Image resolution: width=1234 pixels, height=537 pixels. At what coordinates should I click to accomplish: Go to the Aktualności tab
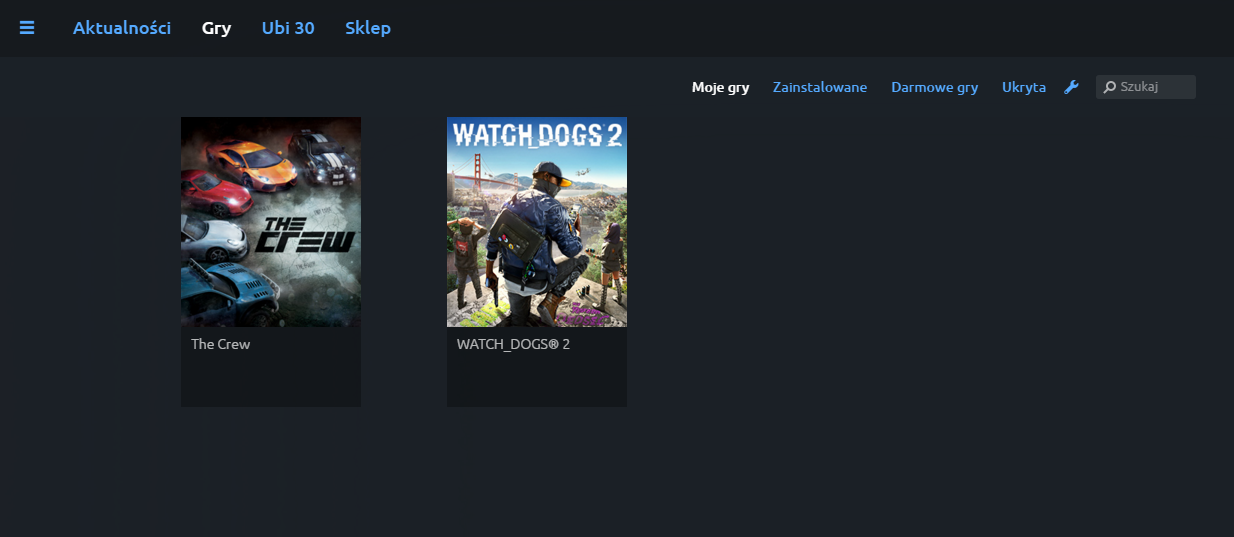point(122,28)
